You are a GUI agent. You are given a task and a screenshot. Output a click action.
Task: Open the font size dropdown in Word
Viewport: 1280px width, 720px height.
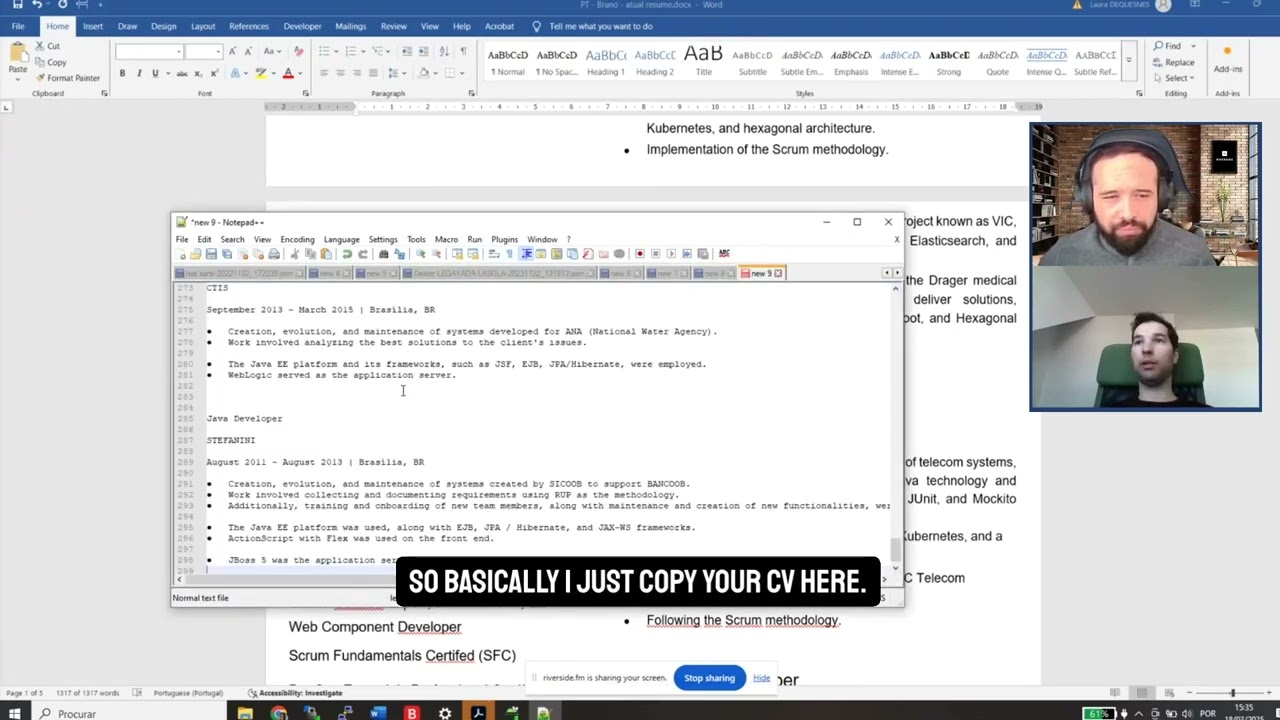(x=217, y=51)
